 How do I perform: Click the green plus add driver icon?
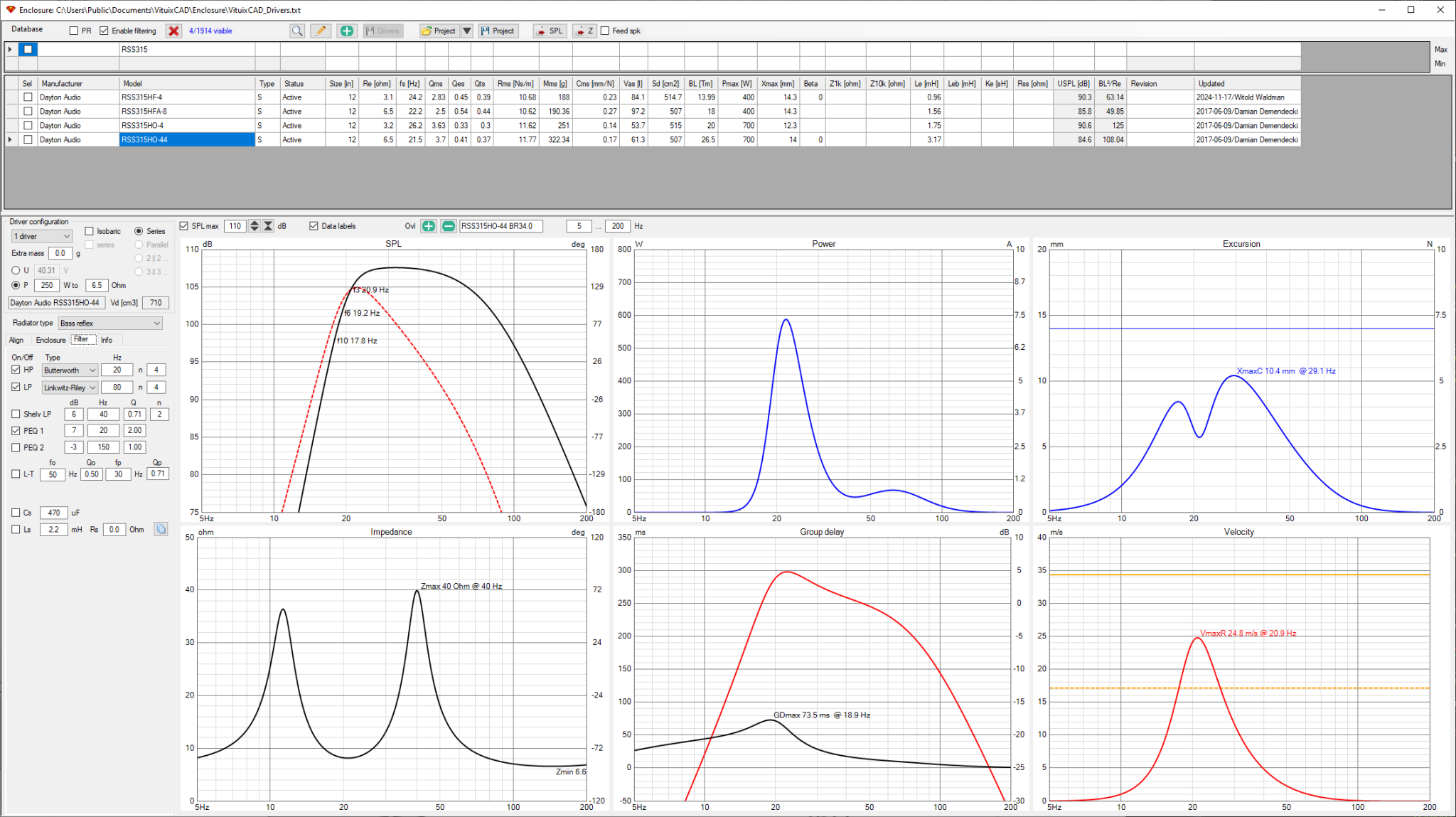346,31
